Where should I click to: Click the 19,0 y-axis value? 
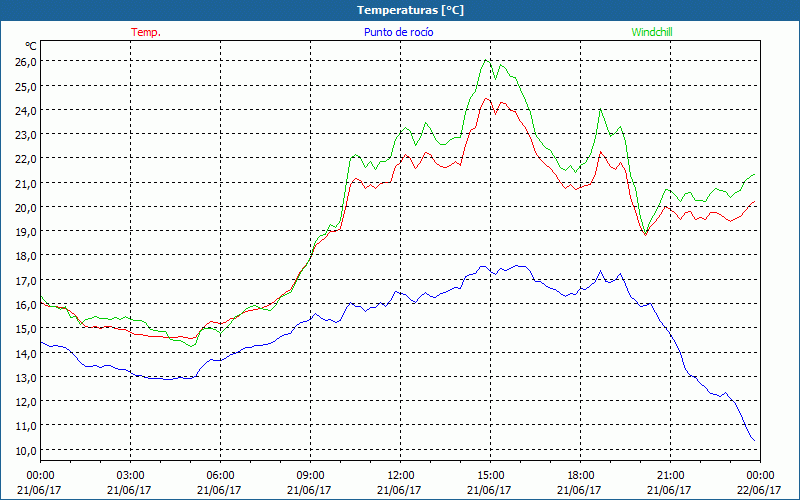coord(27,232)
